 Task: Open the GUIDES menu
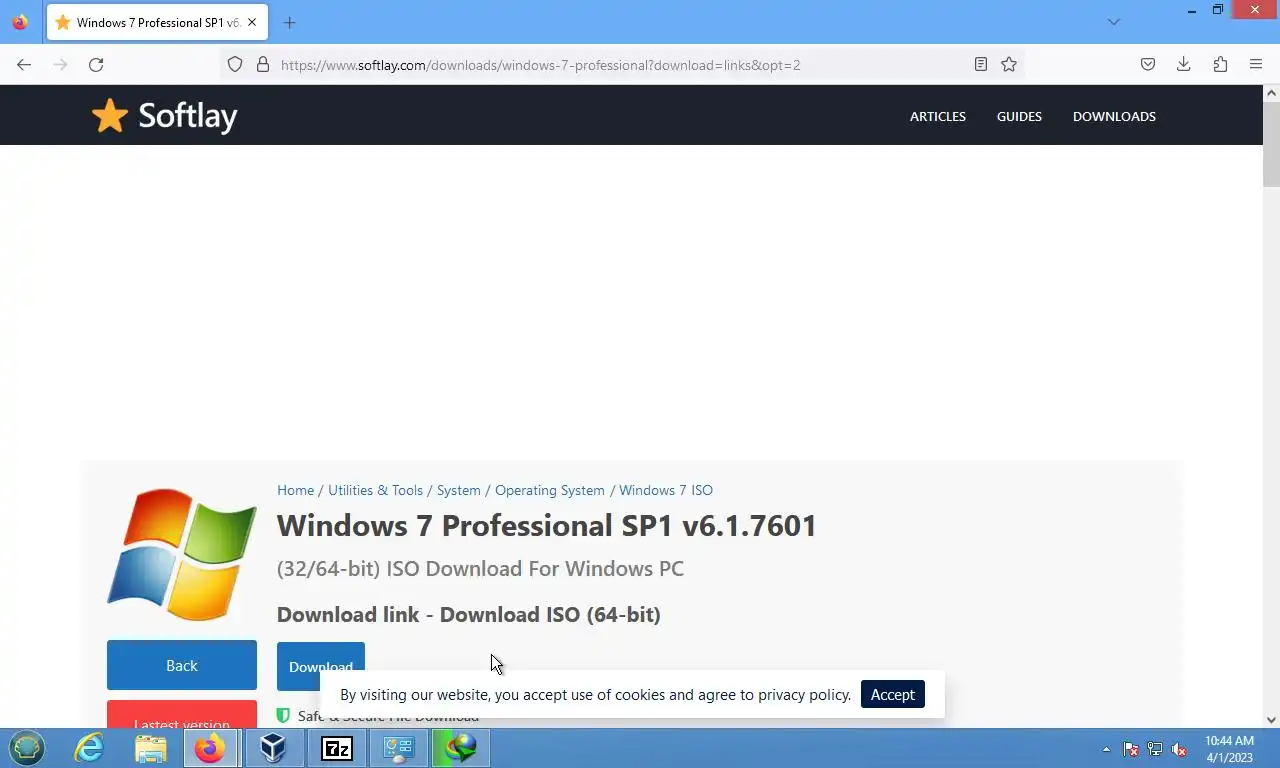click(1019, 116)
